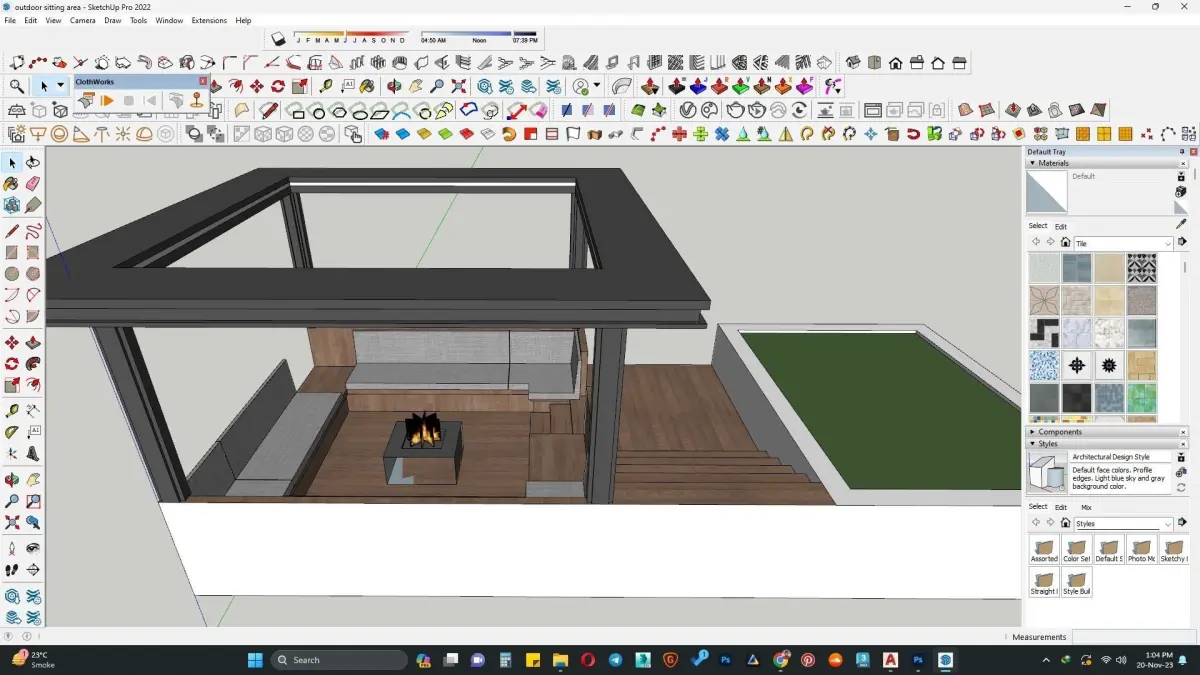Viewport: 1200px width, 675px height.
Task: Select the Select arrow tool in left toolbar
Action: click(12, 163)
